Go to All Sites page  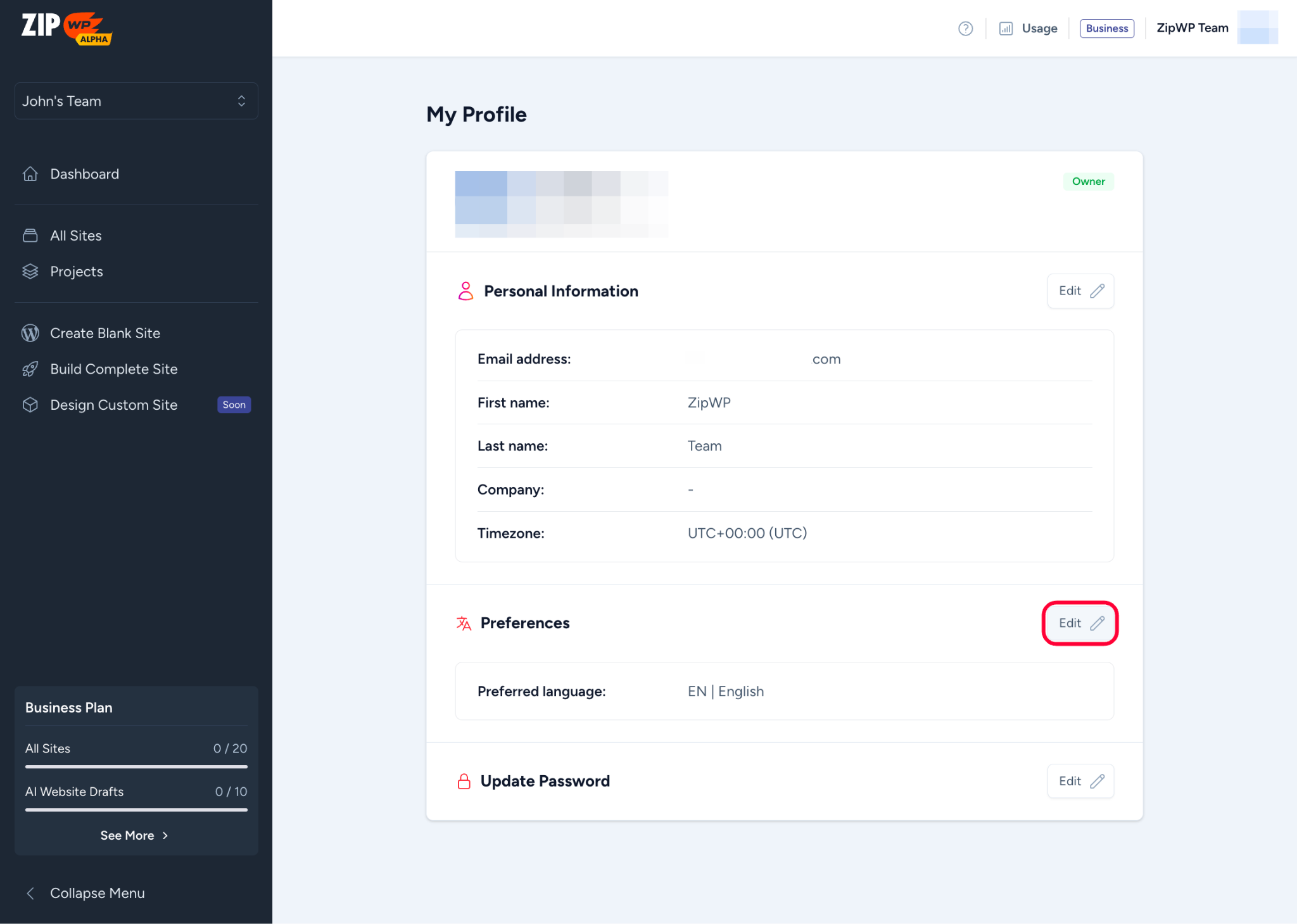[76, 236]
